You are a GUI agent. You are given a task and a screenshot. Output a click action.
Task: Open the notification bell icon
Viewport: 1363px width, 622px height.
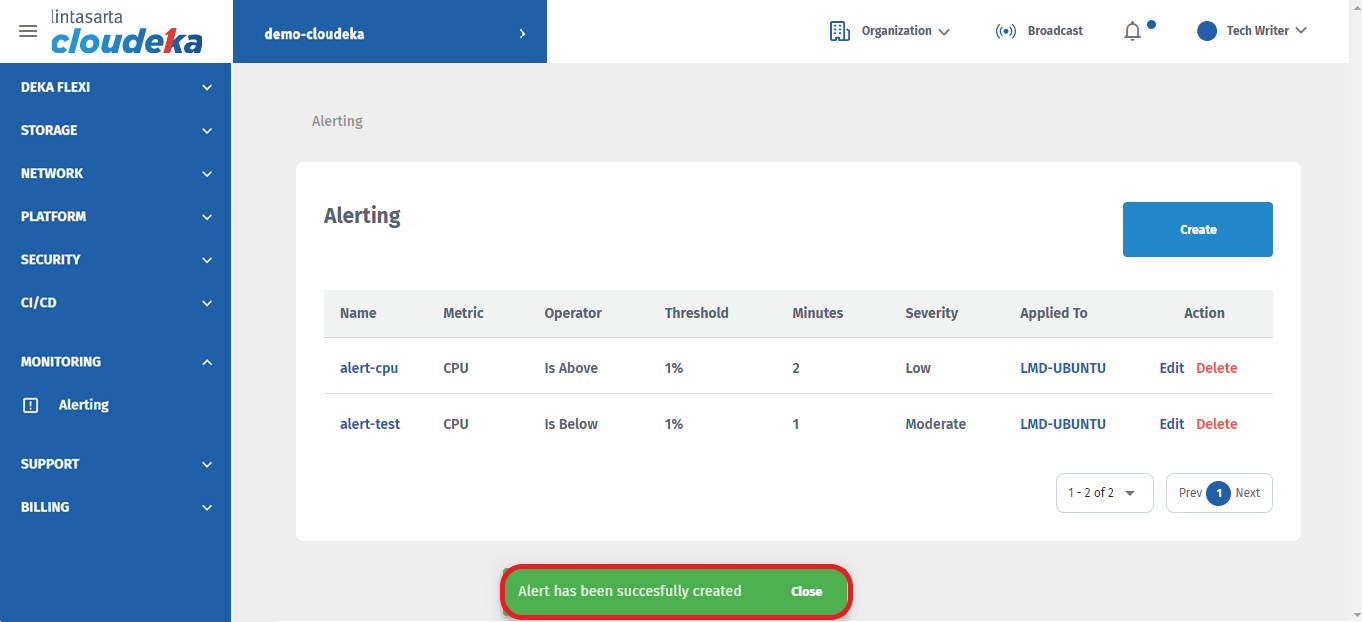pos(1132,31)
